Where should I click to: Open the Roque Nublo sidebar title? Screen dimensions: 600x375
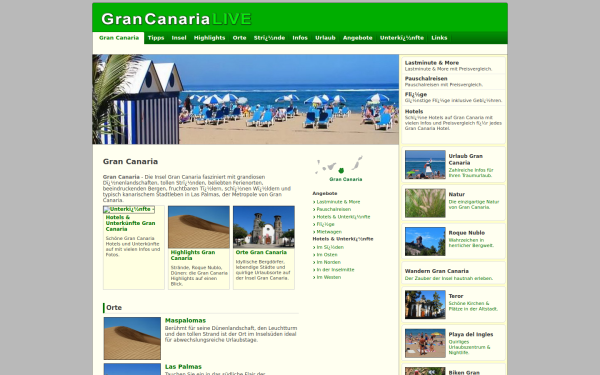[466, 233]
